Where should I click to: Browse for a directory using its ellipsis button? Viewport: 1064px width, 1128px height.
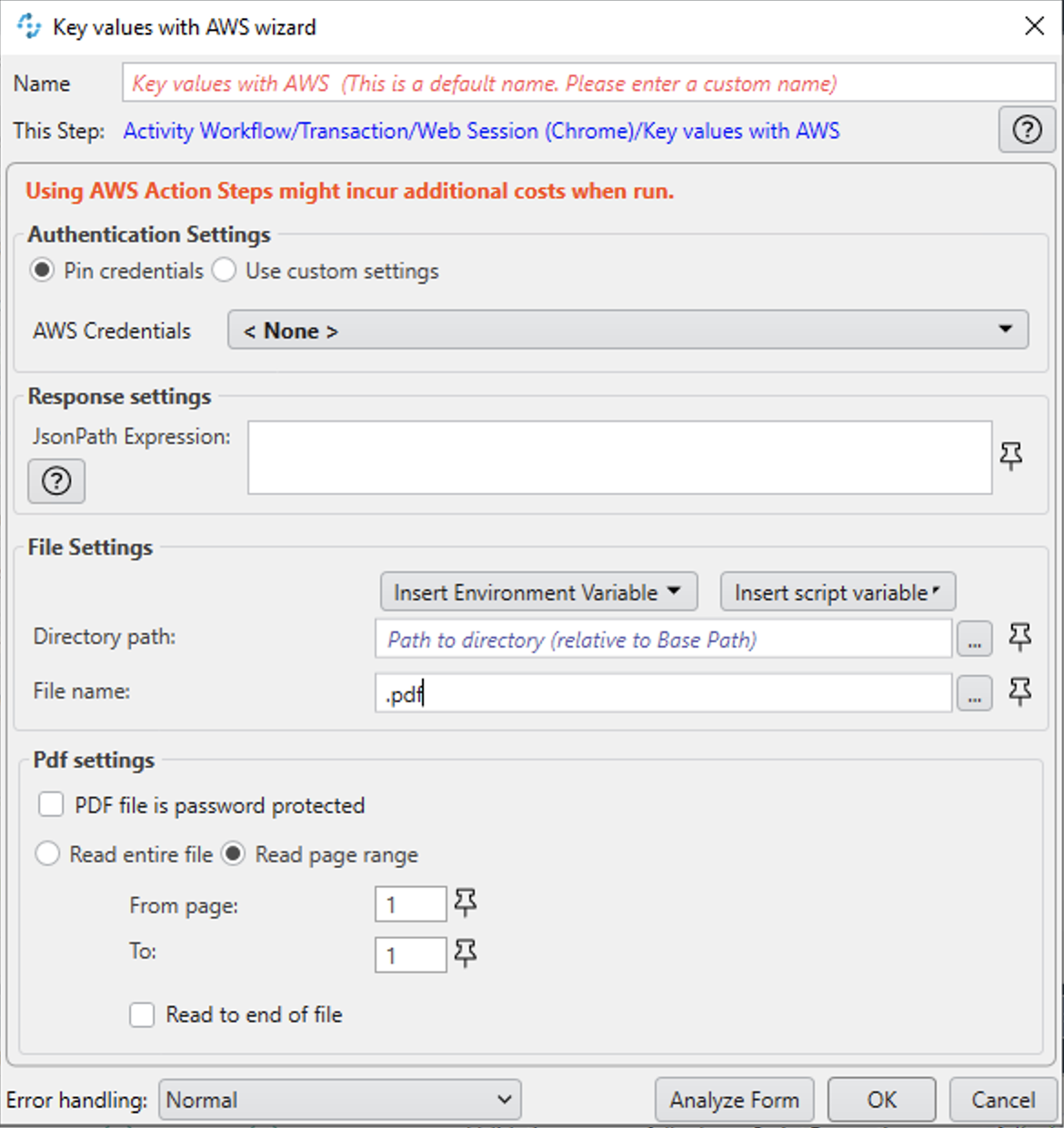(x=974, y=639)
